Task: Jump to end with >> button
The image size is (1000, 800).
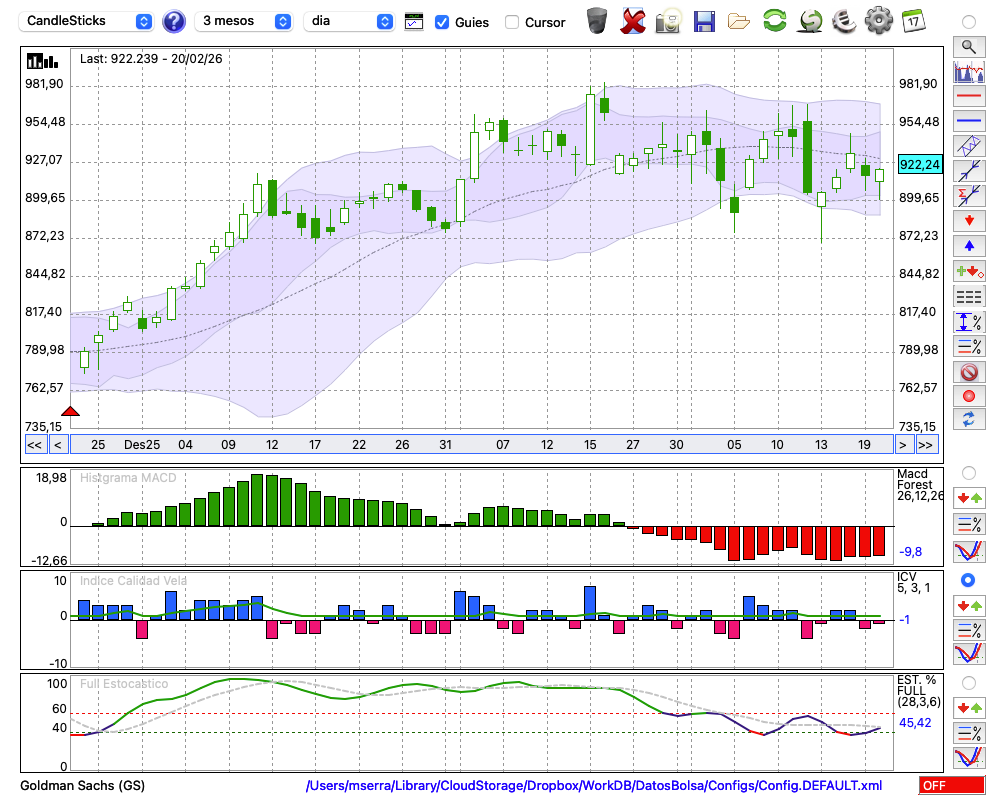Action: [927, 445]
